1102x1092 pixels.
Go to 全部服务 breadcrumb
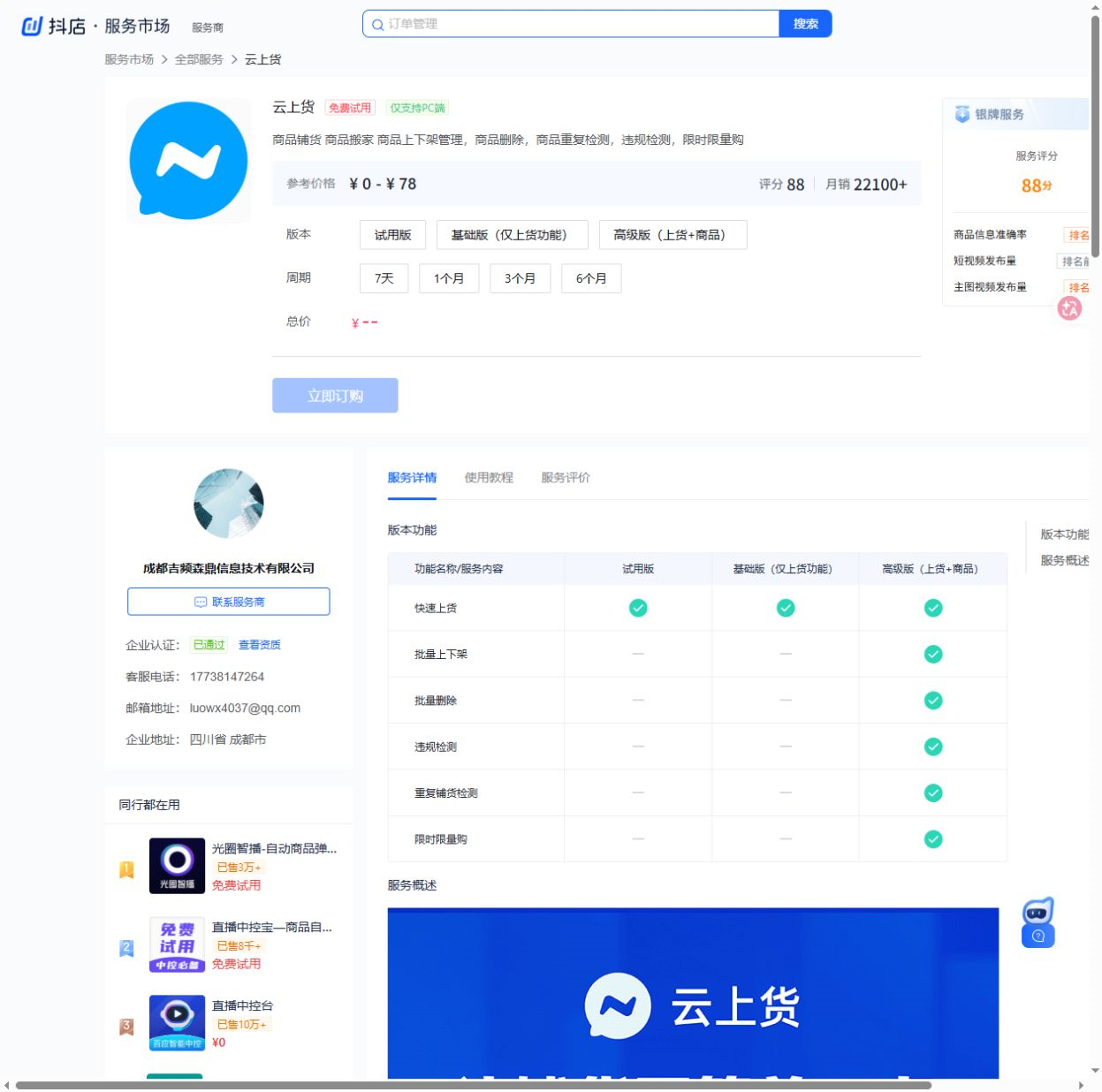point(199,59)
